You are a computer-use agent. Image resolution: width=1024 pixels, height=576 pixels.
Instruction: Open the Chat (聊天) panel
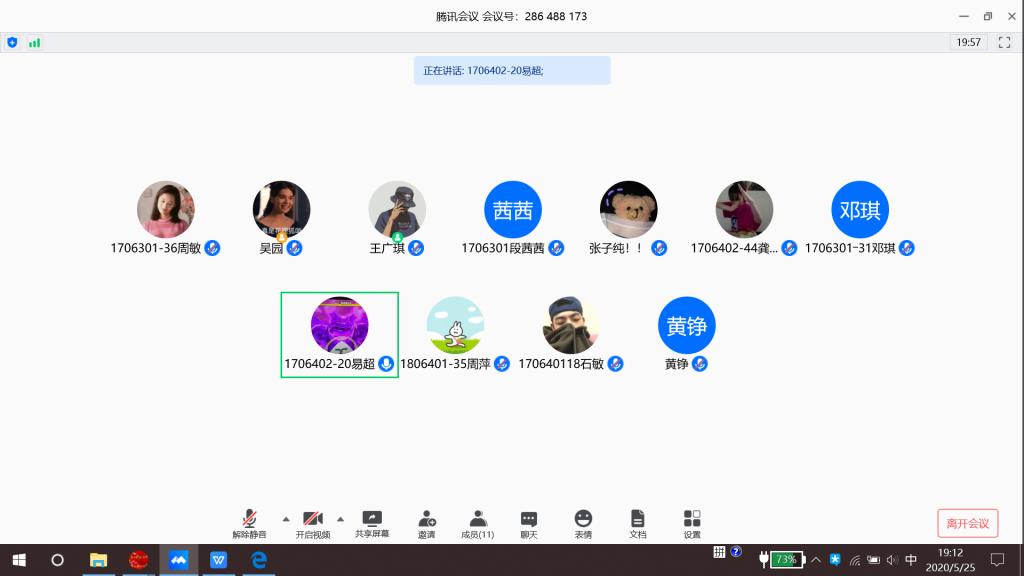pyautogui.click(x=529, y=523)
